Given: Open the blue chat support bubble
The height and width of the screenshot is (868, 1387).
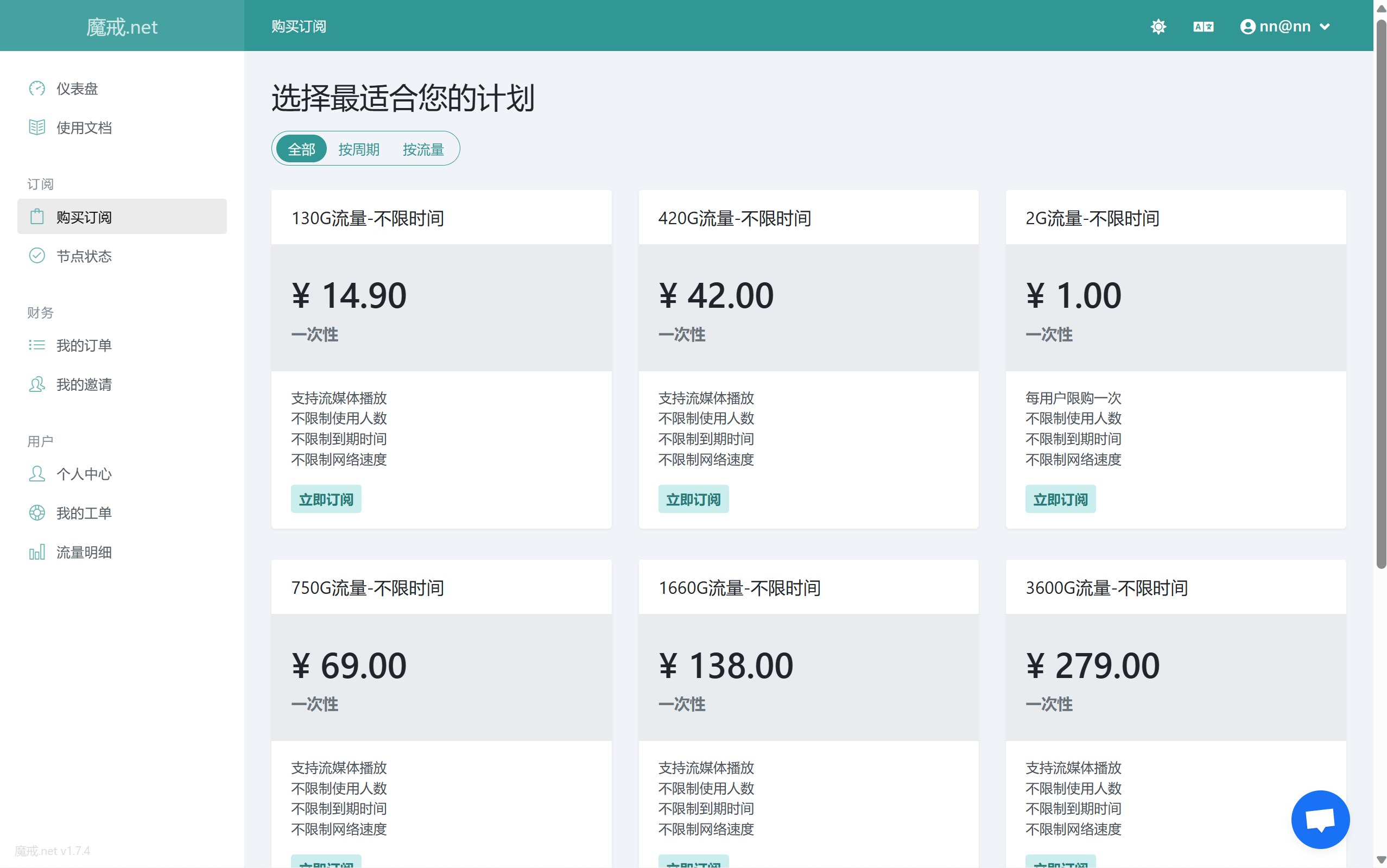Looking at the screenshot, I should [1320, 819].
